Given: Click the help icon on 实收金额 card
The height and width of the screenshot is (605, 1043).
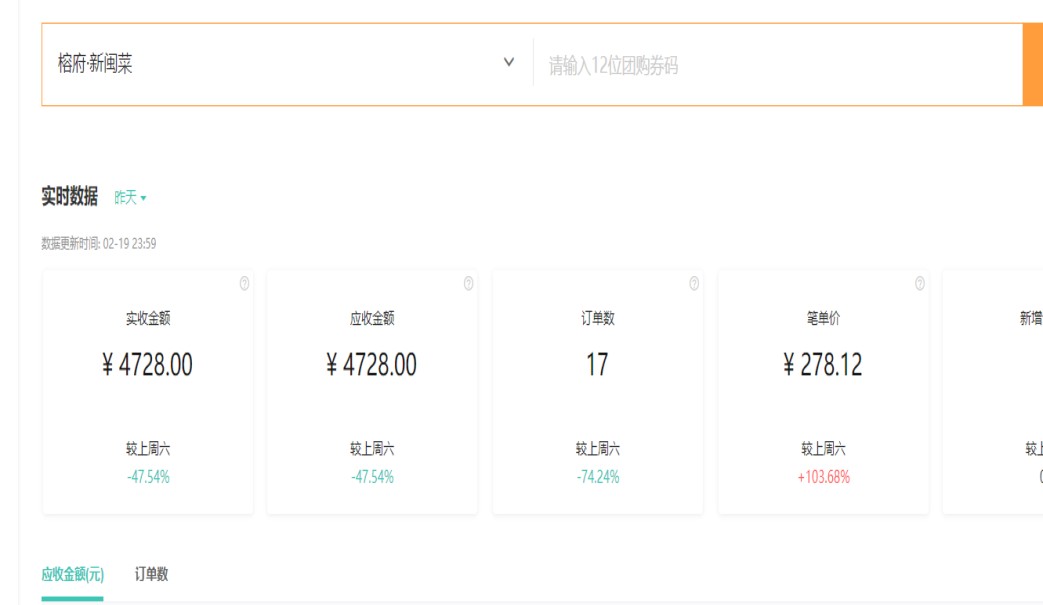Looking at the screenshot, I should click(245, 284).
